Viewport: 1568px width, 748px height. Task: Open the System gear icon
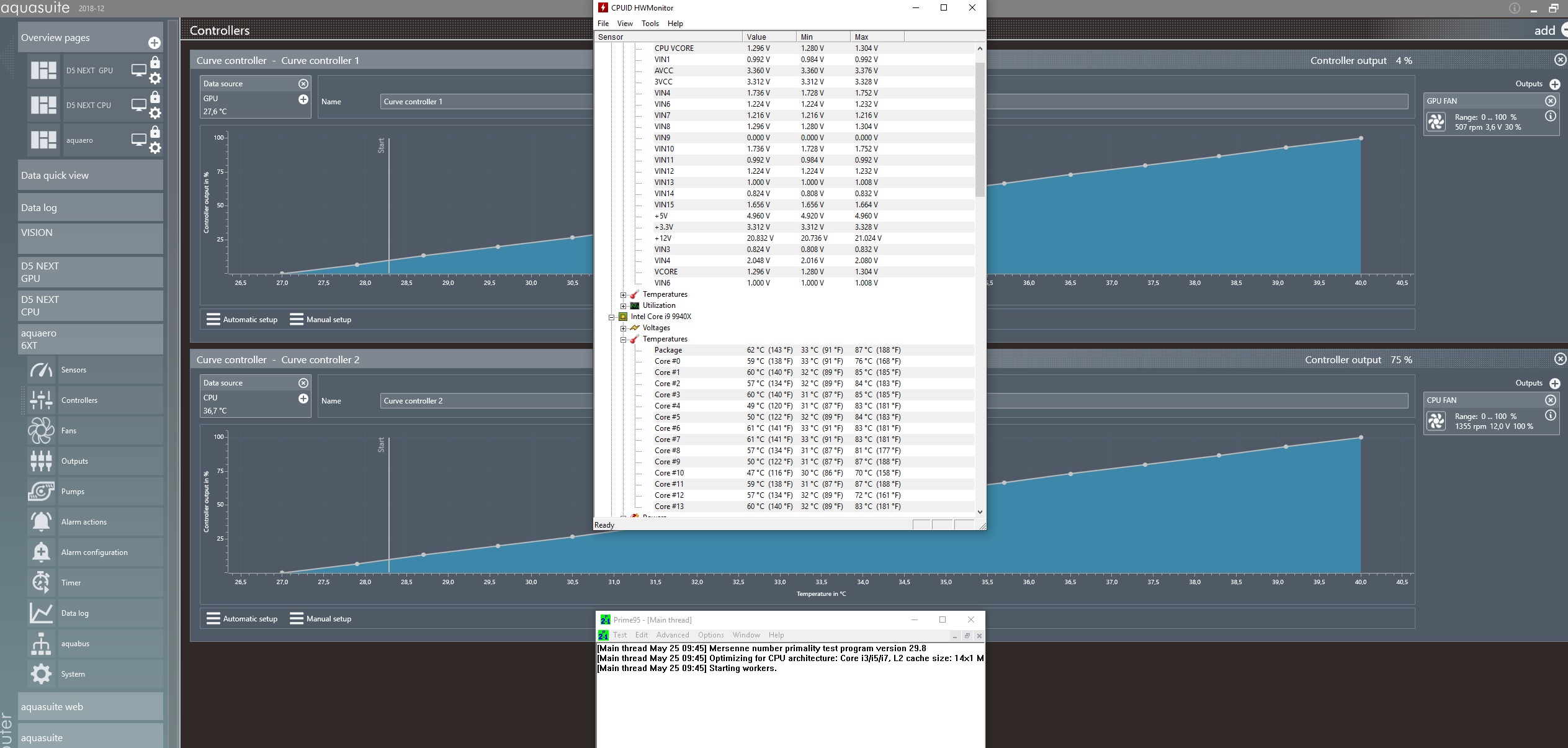point(41,674)
